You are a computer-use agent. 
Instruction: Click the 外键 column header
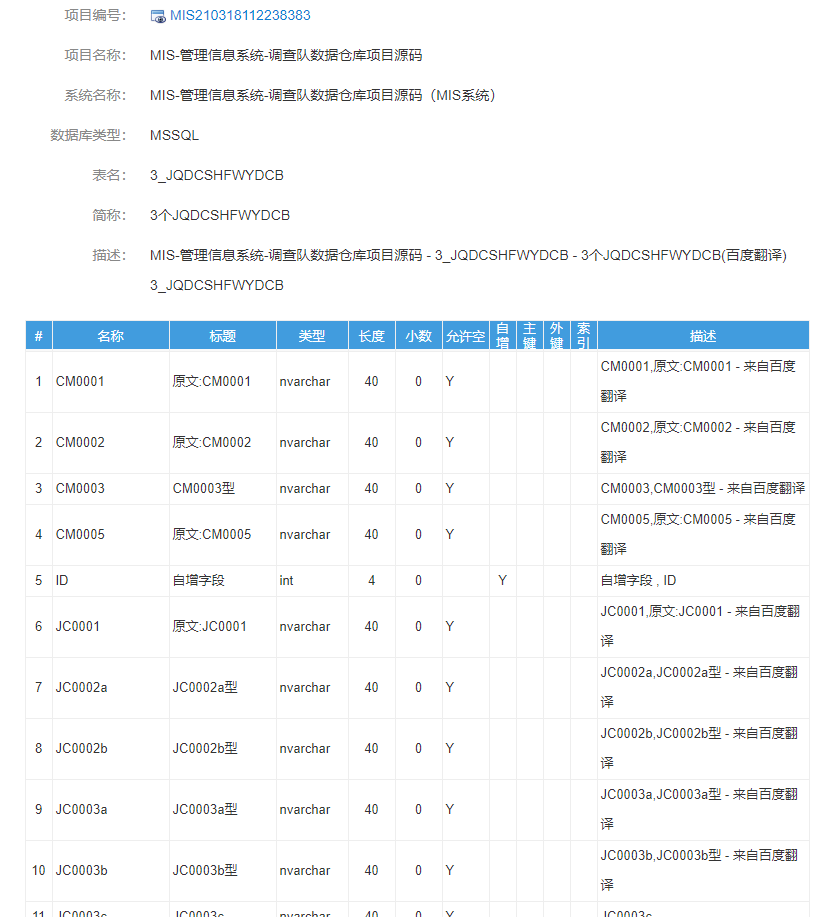556,336
